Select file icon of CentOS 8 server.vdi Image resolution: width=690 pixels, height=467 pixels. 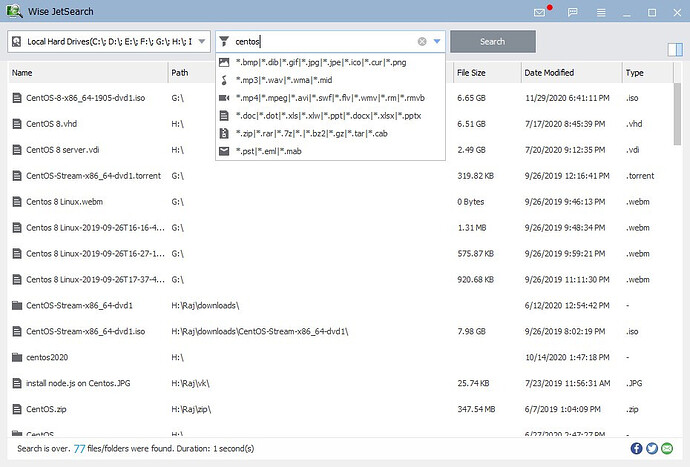17,150
